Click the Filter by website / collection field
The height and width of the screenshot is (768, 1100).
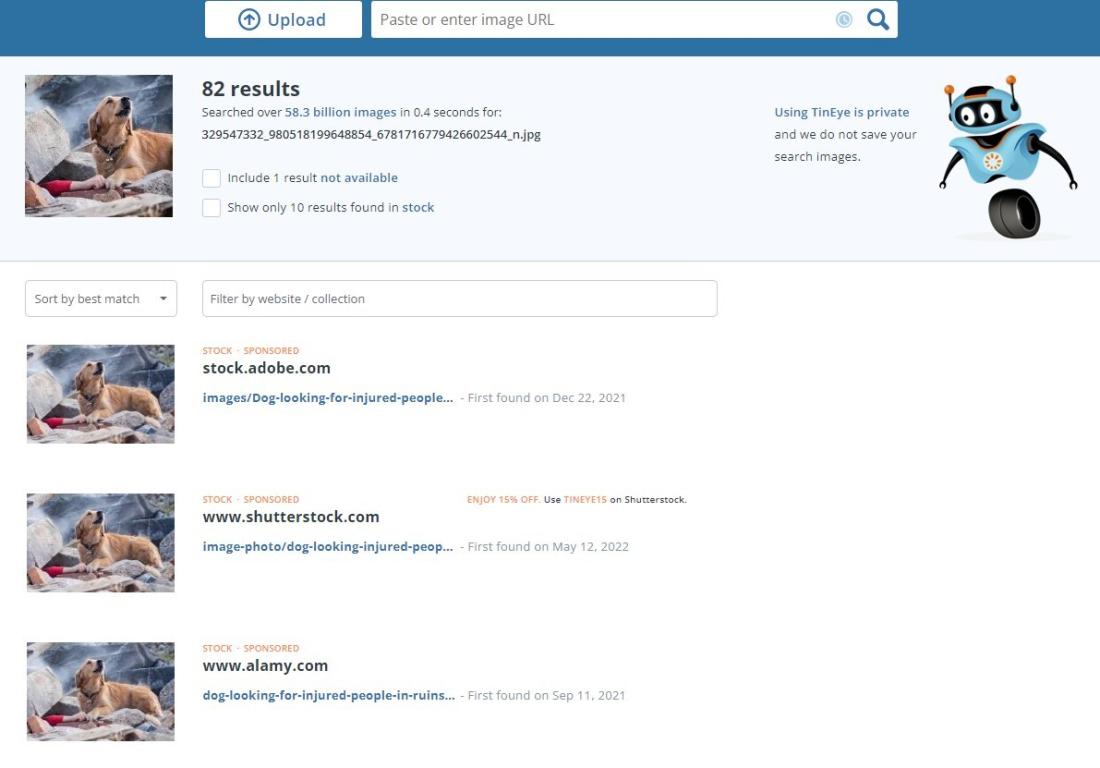460,299
